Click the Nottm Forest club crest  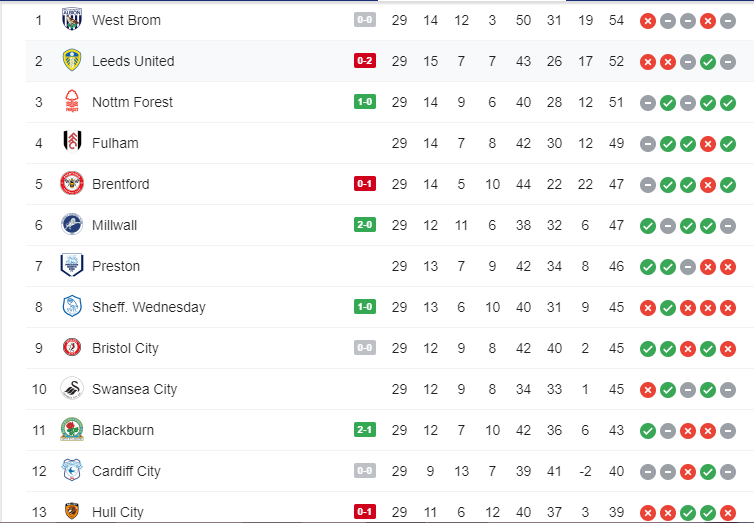[71, 102]
